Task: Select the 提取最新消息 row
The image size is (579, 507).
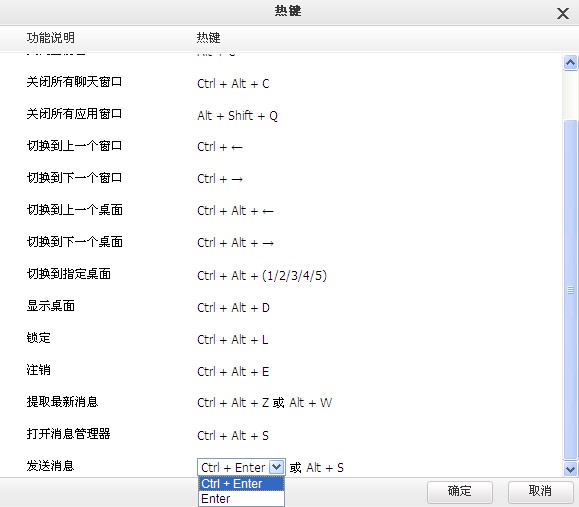Action: coord(281,402)
